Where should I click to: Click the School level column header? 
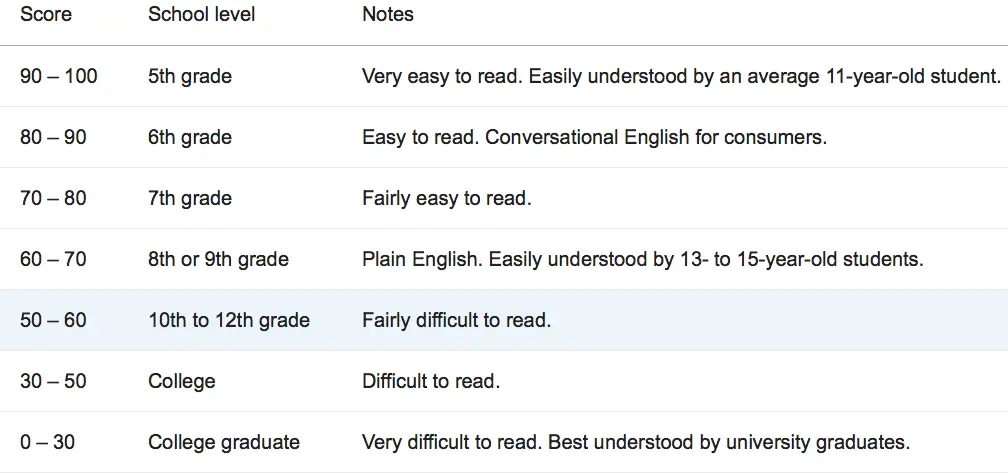[x=201, y=15]
